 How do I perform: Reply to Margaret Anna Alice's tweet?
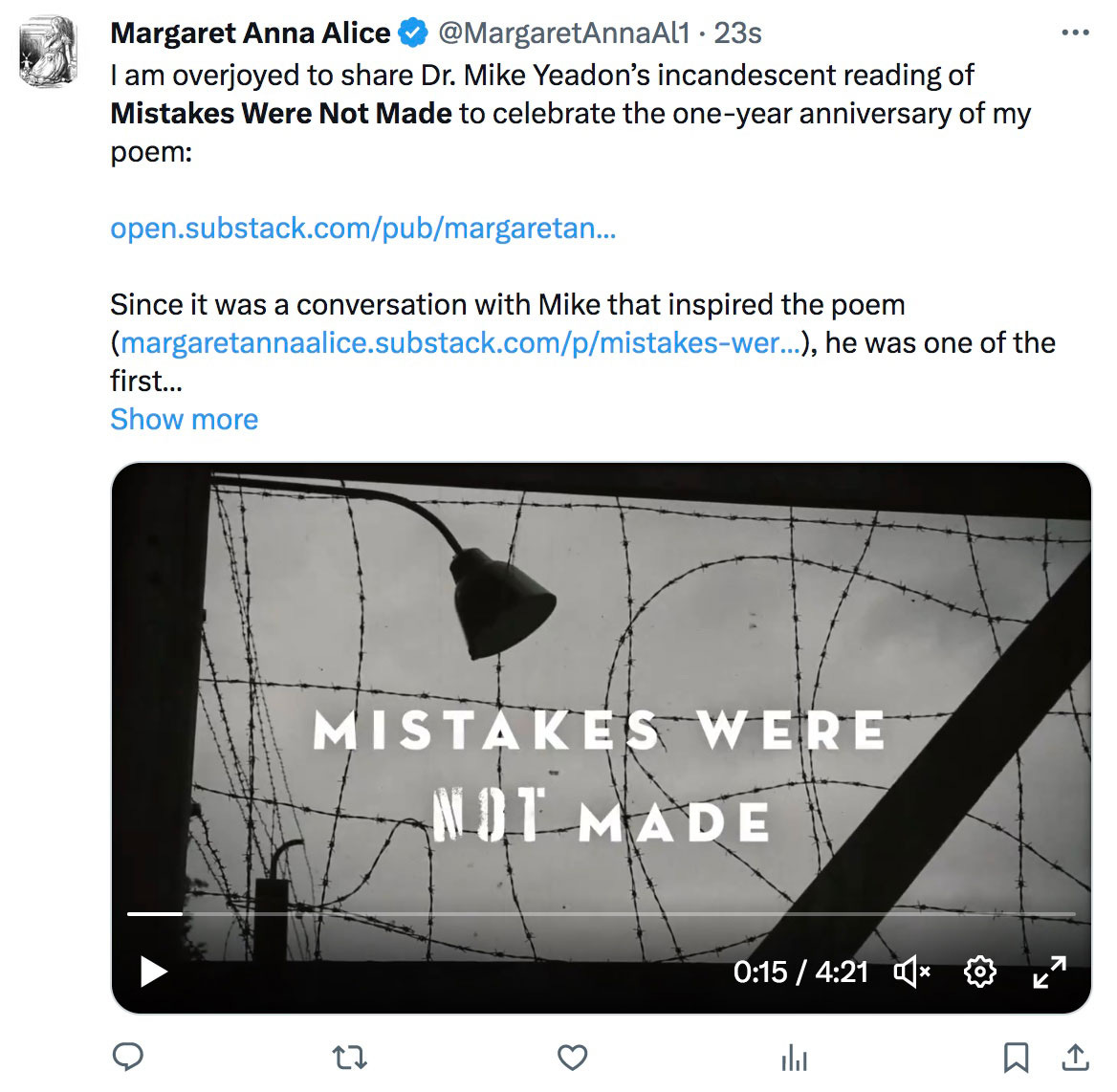(127, 1057)
